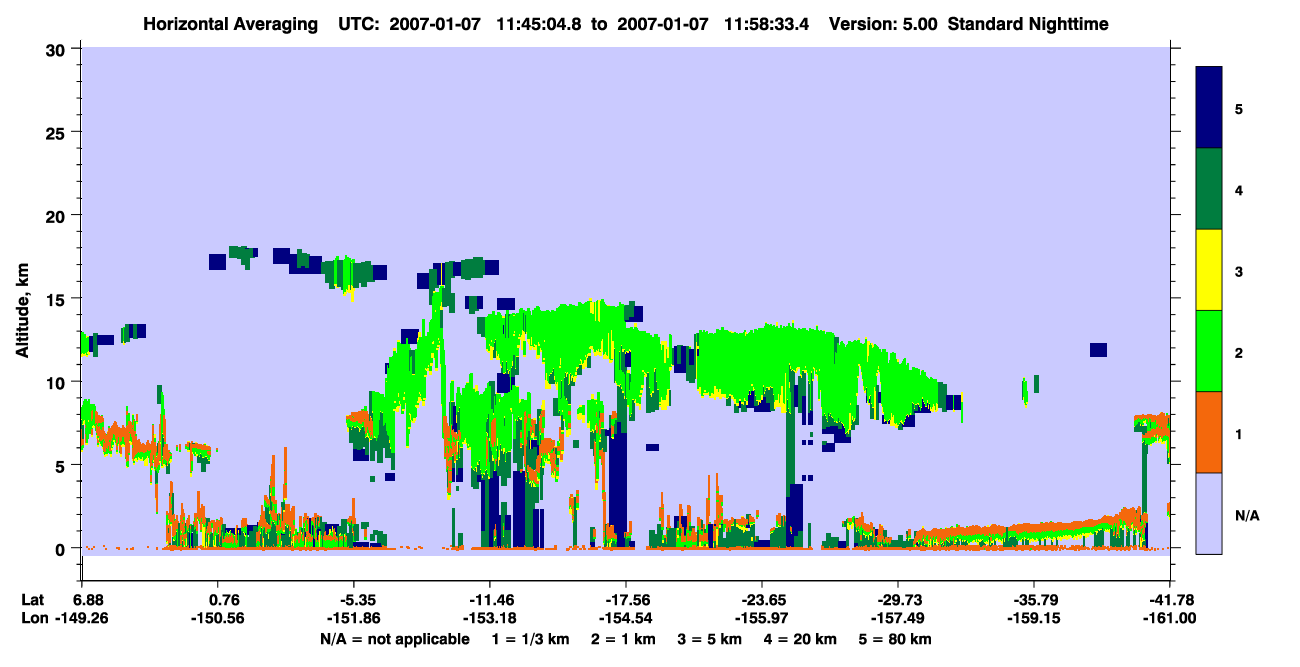This screenshot has height=667, width=1300.
Task: Click the altitude tick label 25
Action: pyautogui.click(x=58, y=132)
